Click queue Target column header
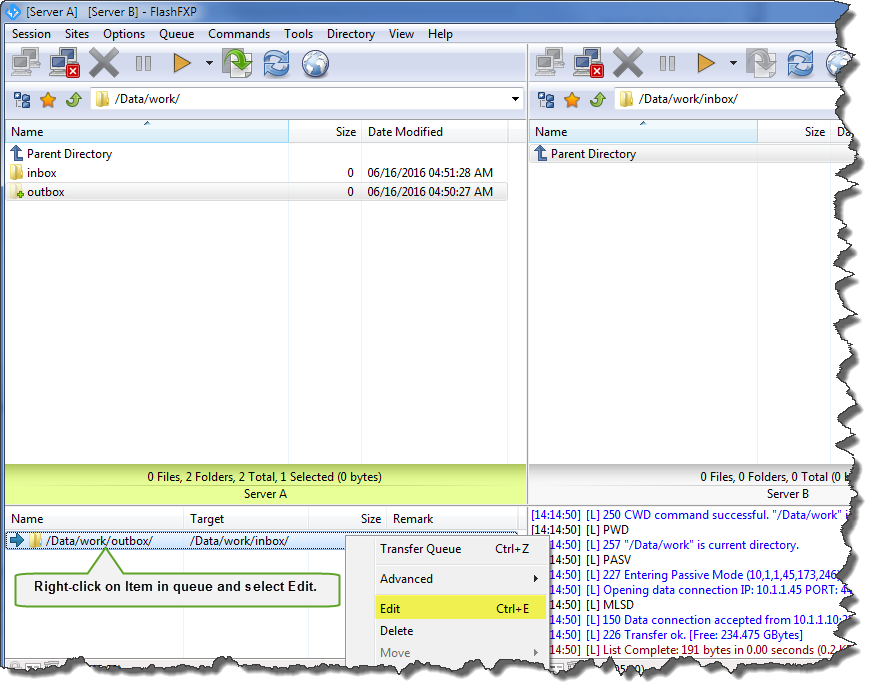The height and width of the screenshot is (700, 880). tap(246, 519)
